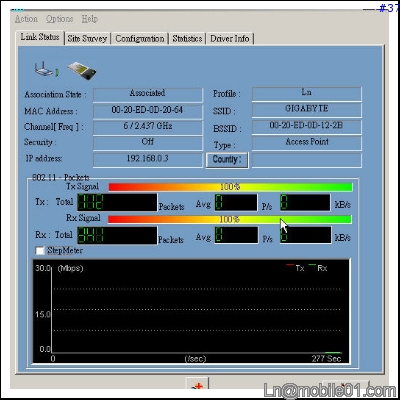The height and width of the screenshot is (400, 400).
Task: Click the MAC Address value 00-20-ED-0D-20-64
Action: click(x=148, y=111)
